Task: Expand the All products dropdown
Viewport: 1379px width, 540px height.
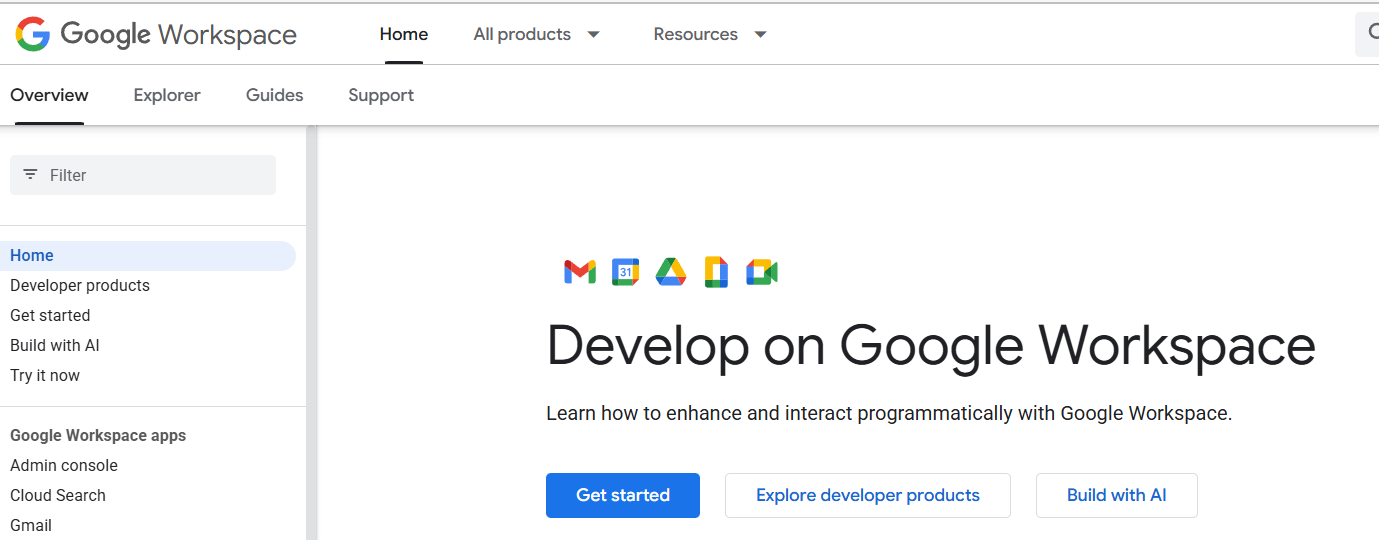Action: point(537,34)
